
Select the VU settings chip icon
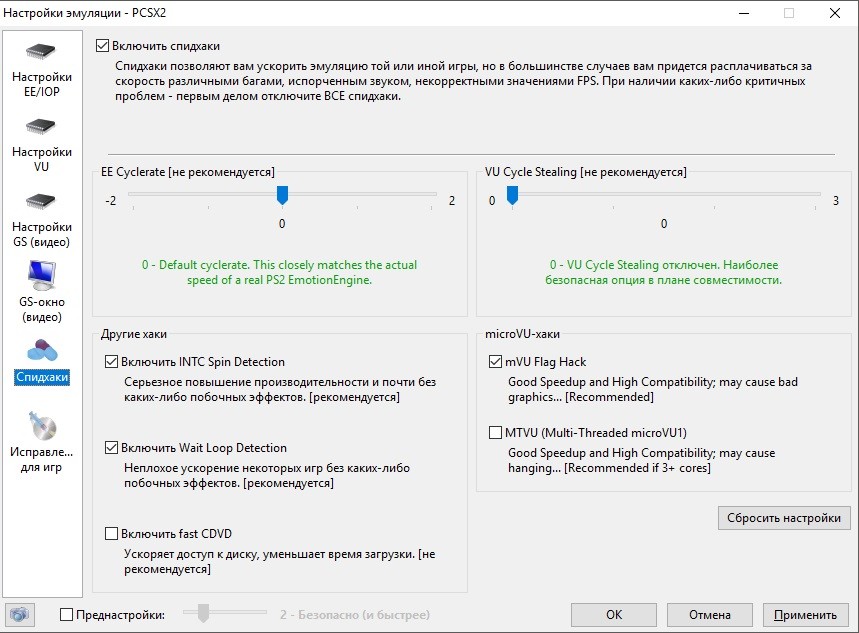(x=42, y=128)
